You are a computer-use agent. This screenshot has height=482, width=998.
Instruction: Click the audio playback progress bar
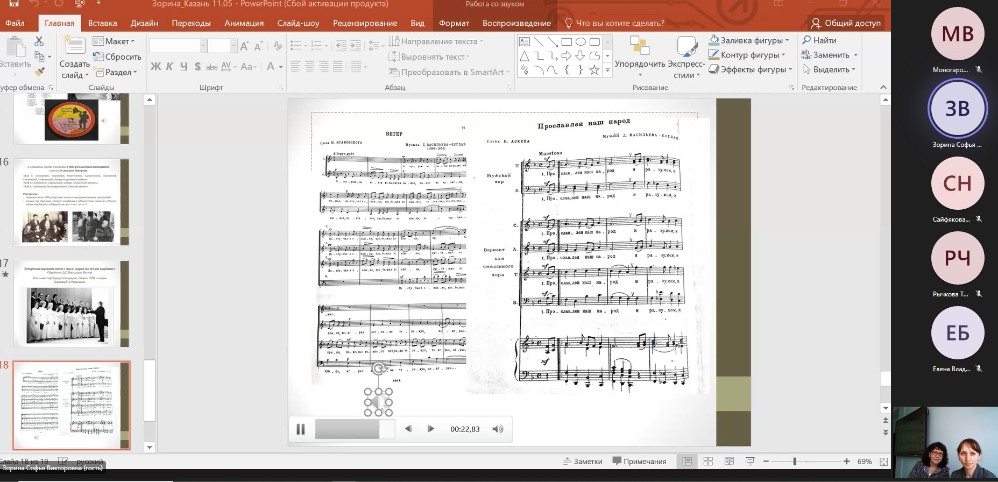pos(354,429)
